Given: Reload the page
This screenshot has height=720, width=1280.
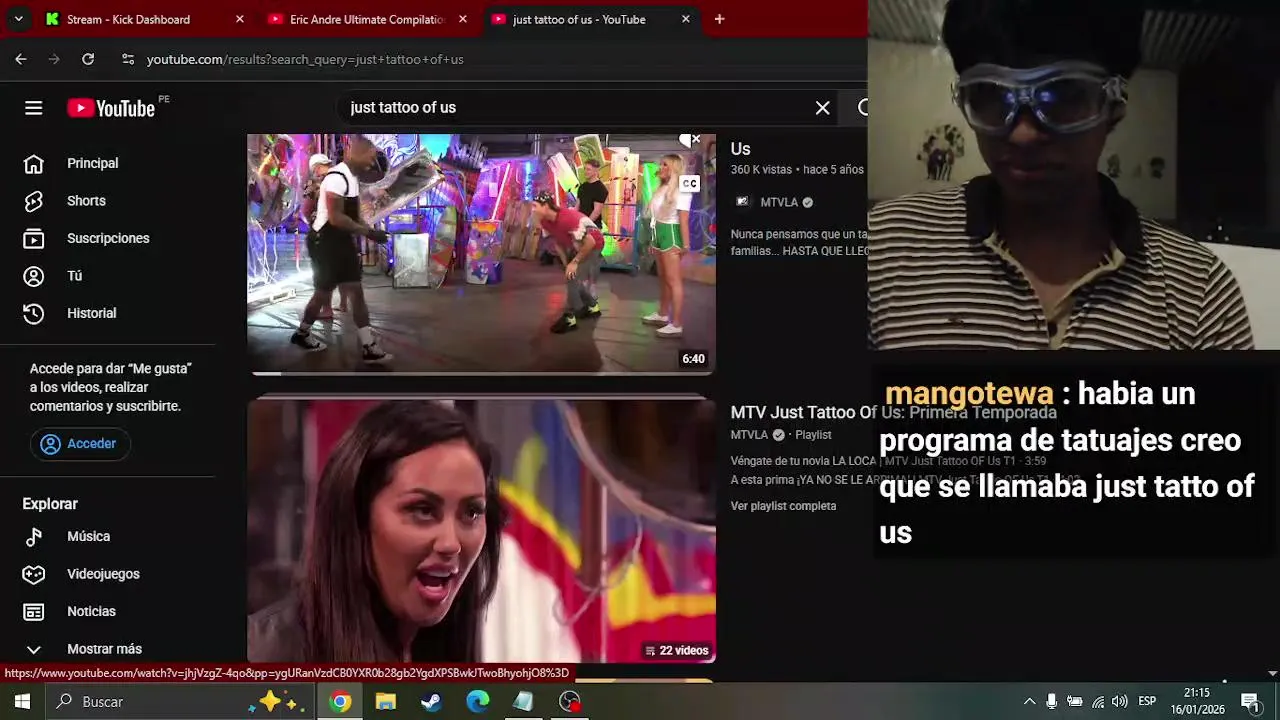Looking at the screenshot, I should 88,59.
